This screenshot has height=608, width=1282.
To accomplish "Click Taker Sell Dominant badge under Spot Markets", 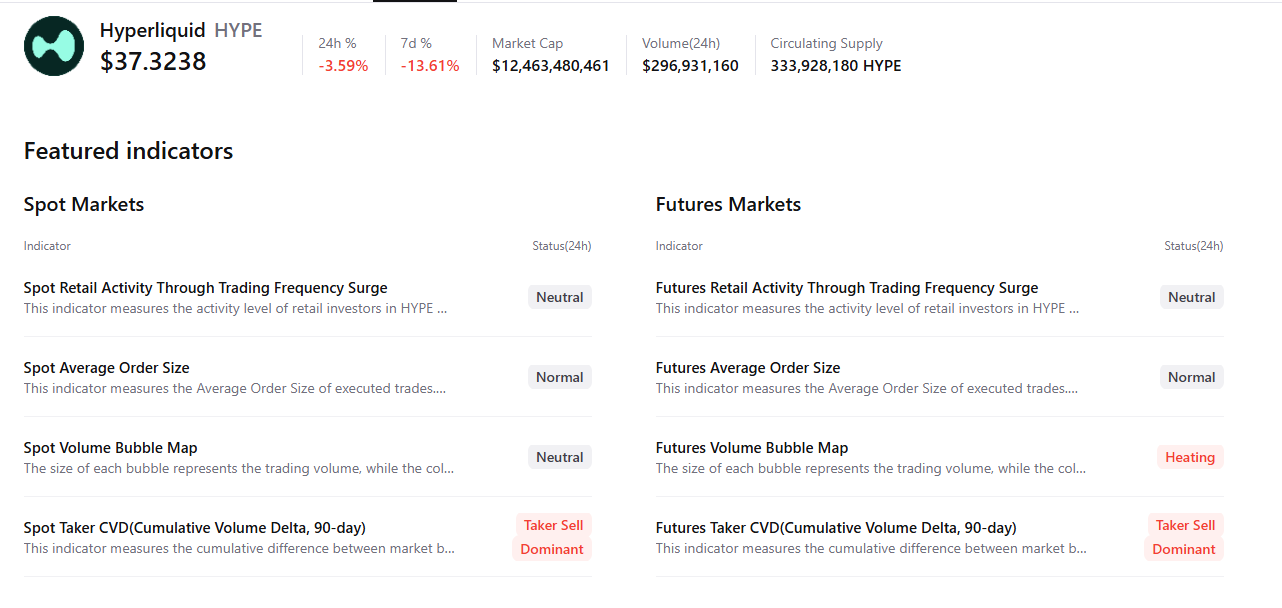I will [552, 537].
